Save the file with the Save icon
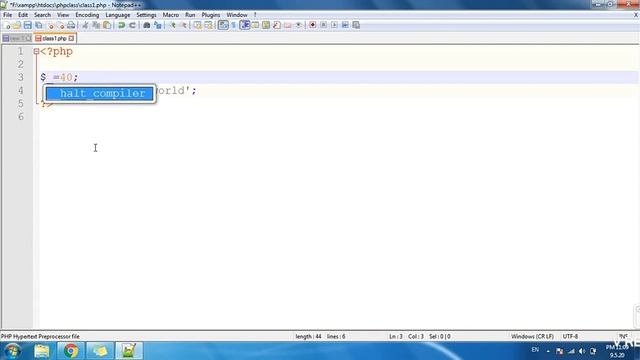This screenshot has height=360, width=640. pos(27,25)
